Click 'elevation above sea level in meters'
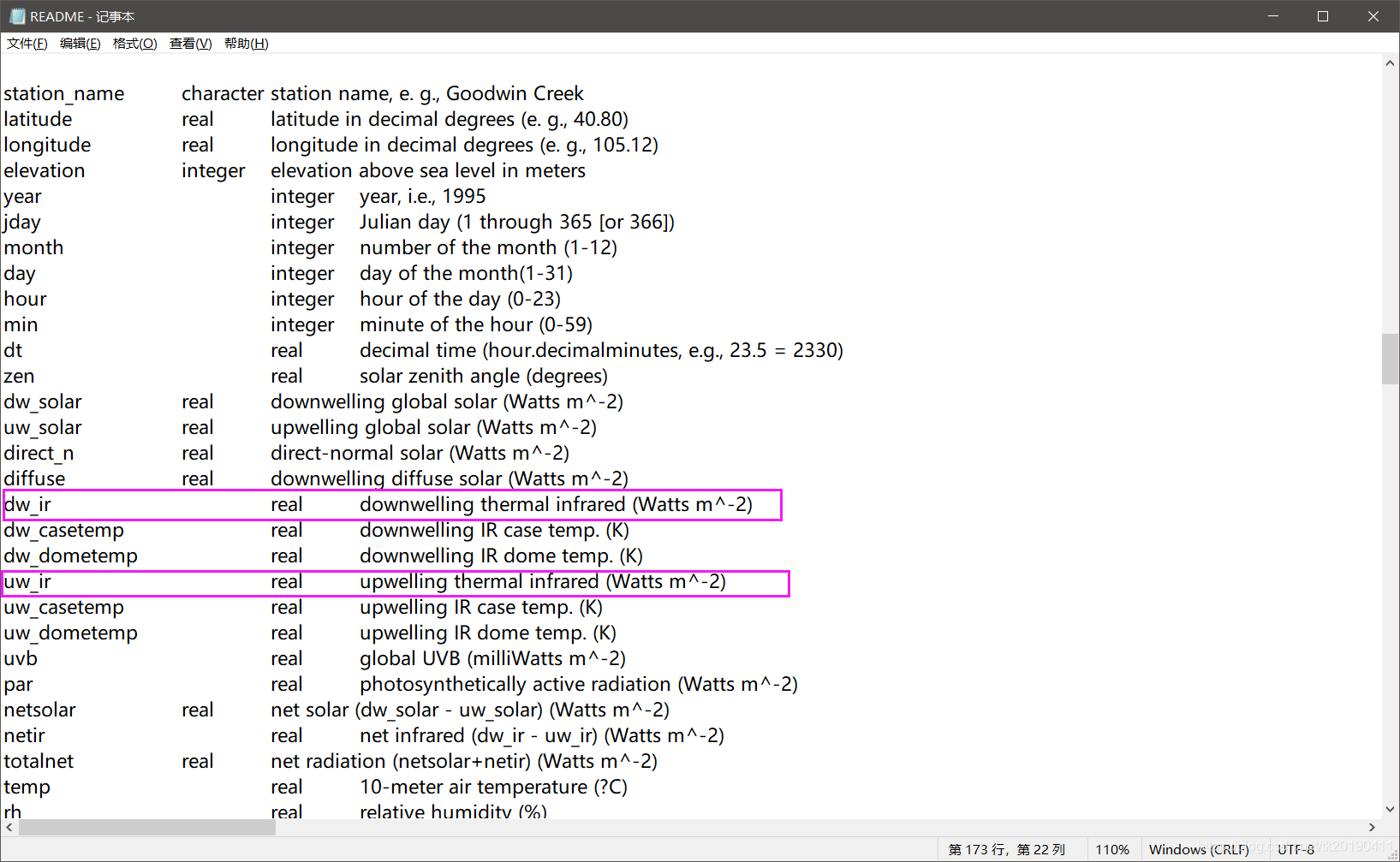 coord(428,170)
